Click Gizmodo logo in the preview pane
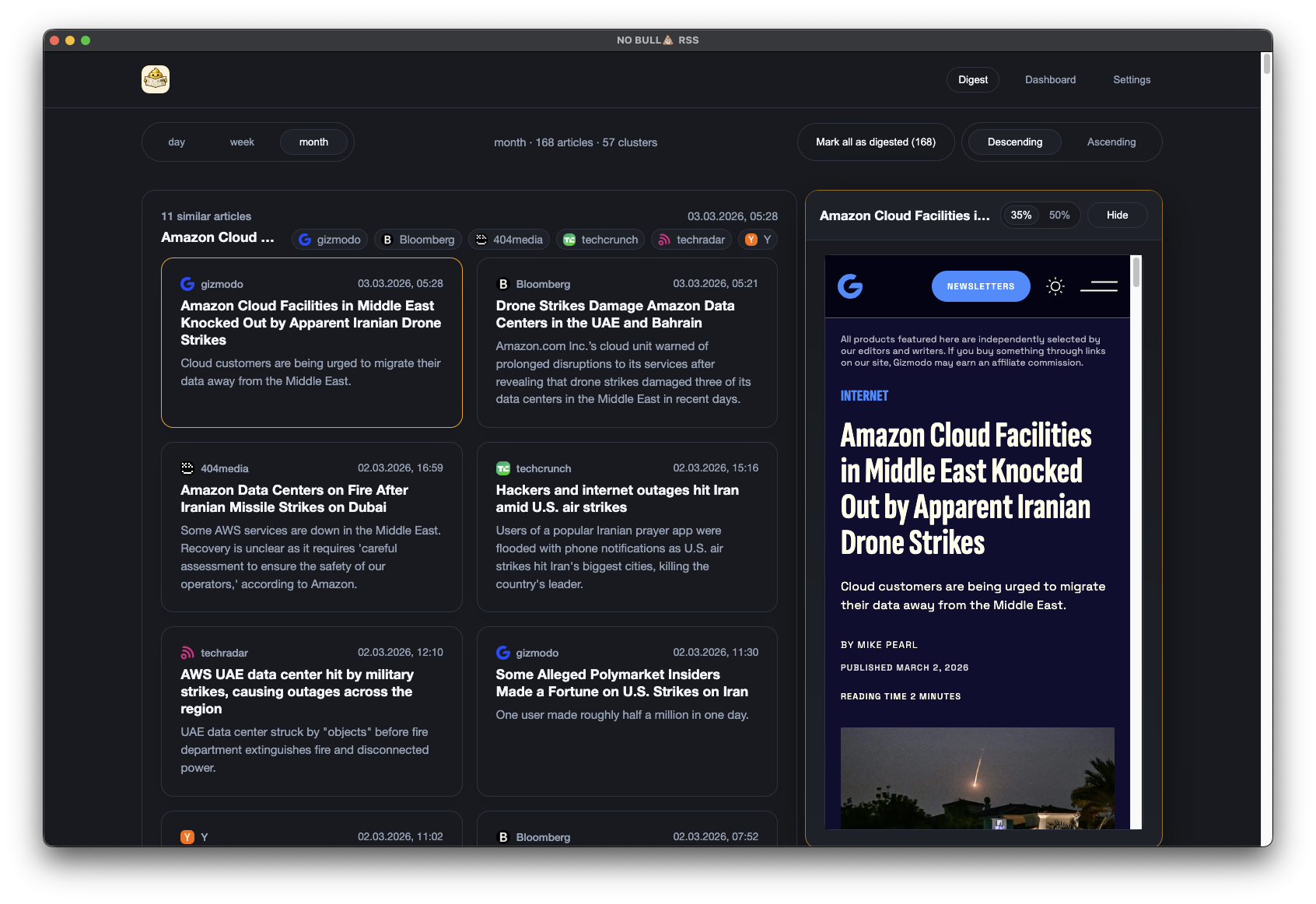Viewport: 1316px width, 904px height. 850,286
